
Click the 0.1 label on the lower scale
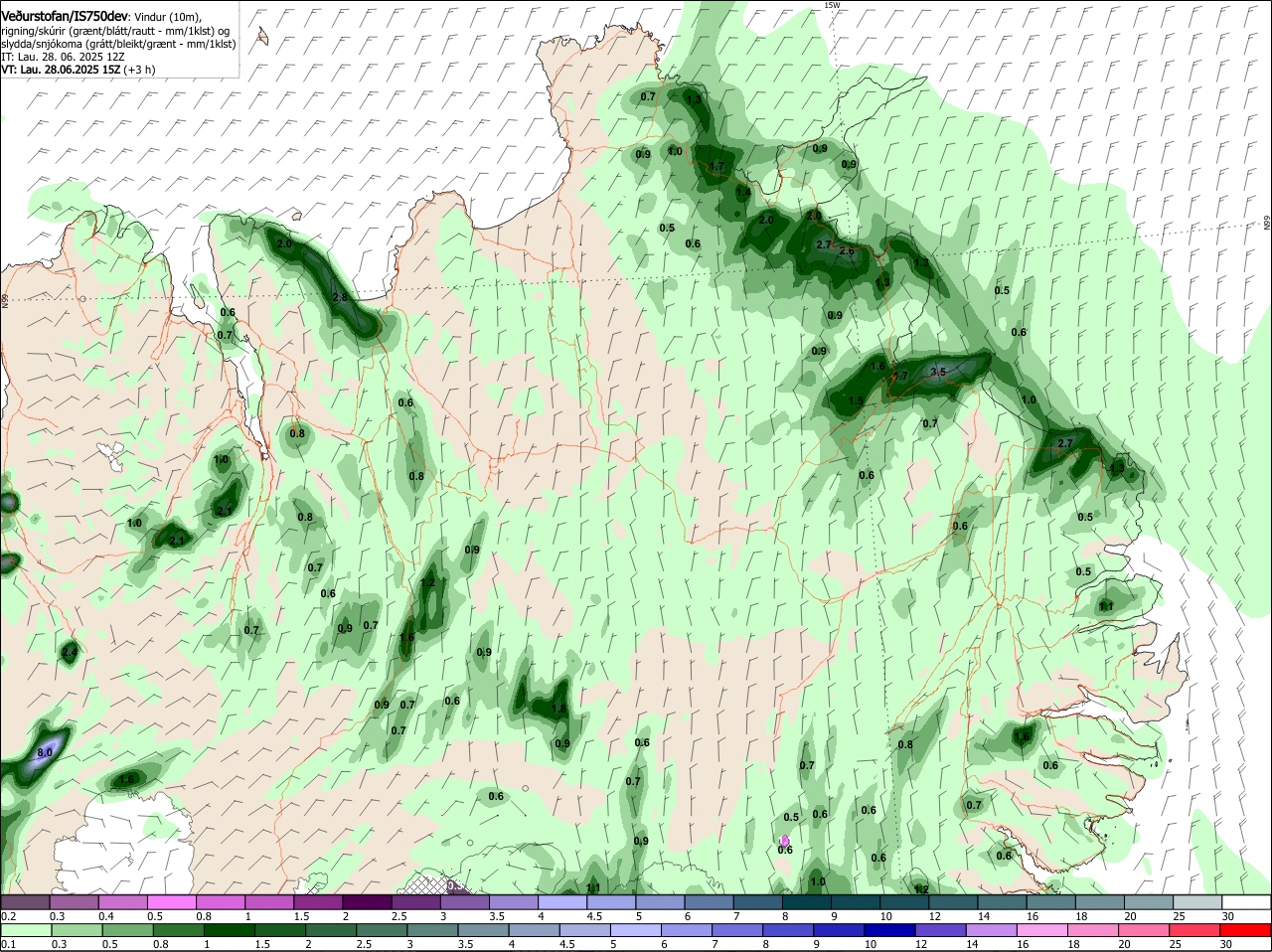pos(8,944)
